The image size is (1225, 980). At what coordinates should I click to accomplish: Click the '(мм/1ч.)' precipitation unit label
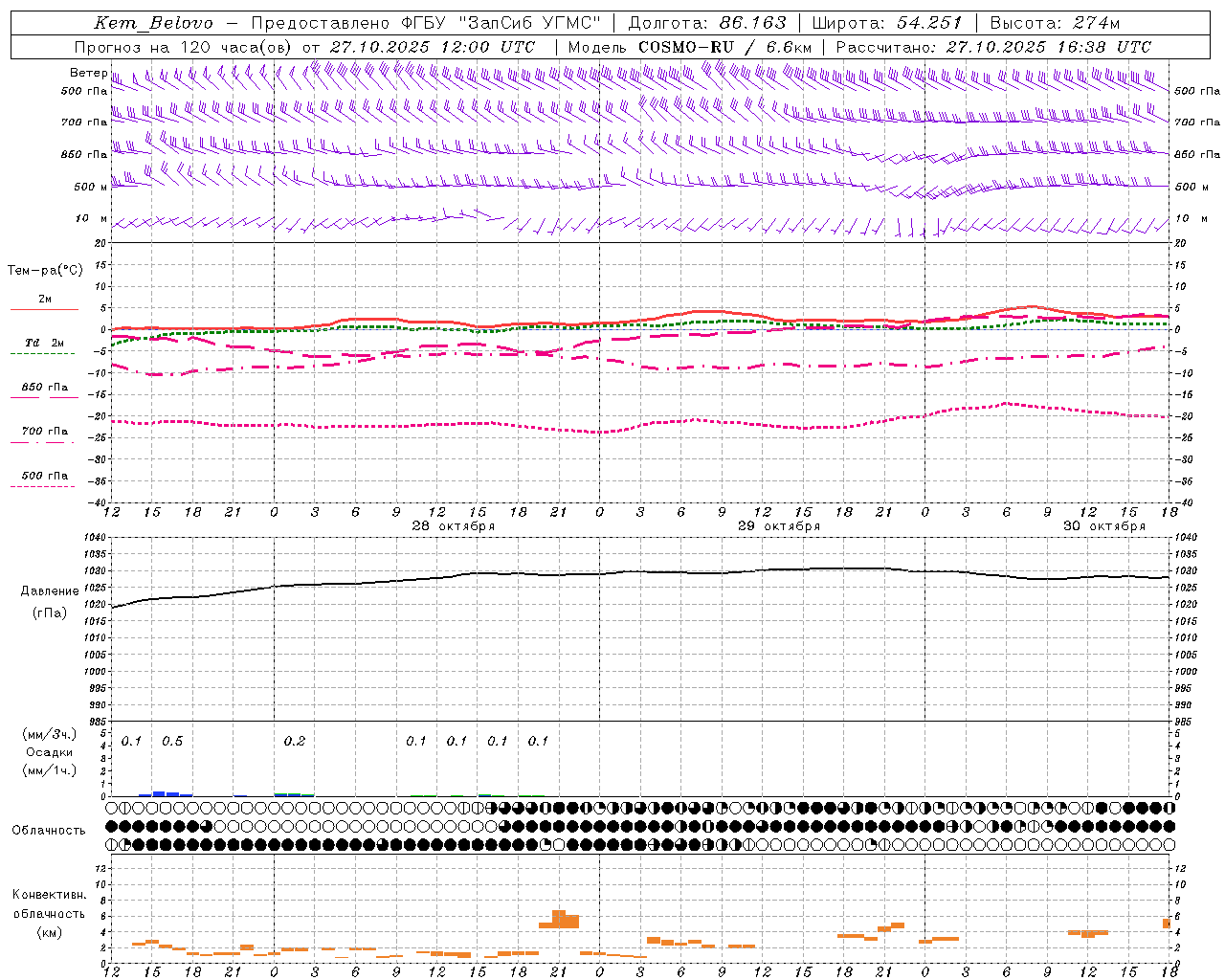coord(49,770)
